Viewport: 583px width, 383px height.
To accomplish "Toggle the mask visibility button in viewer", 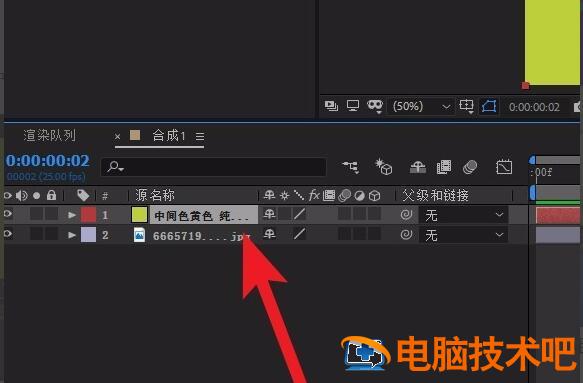I will [489, 106].
